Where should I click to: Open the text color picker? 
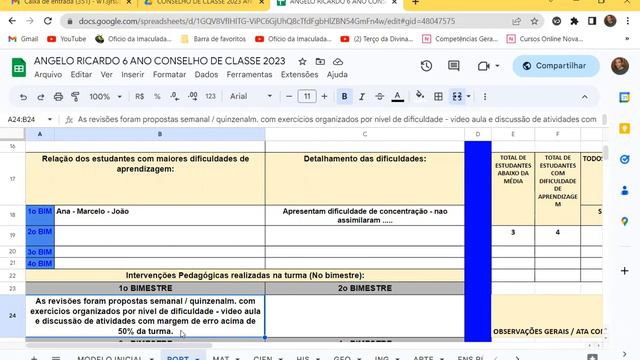click(398, 97)
